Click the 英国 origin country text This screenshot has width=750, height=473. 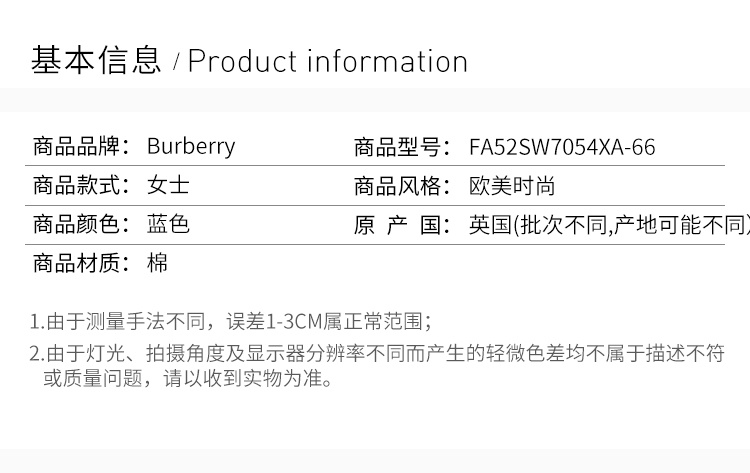[x=490, y=225]
